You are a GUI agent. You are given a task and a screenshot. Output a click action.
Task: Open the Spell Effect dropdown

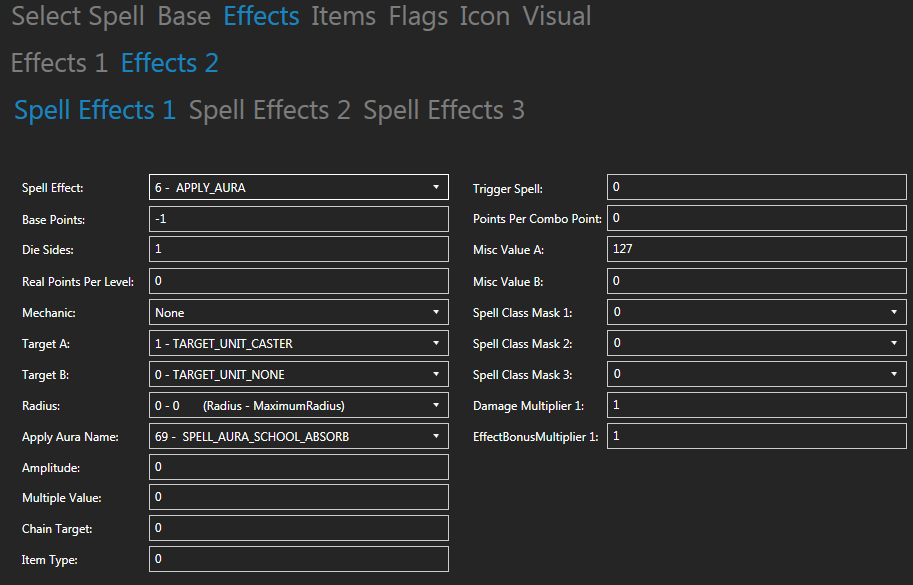click(x=298, y=187)
